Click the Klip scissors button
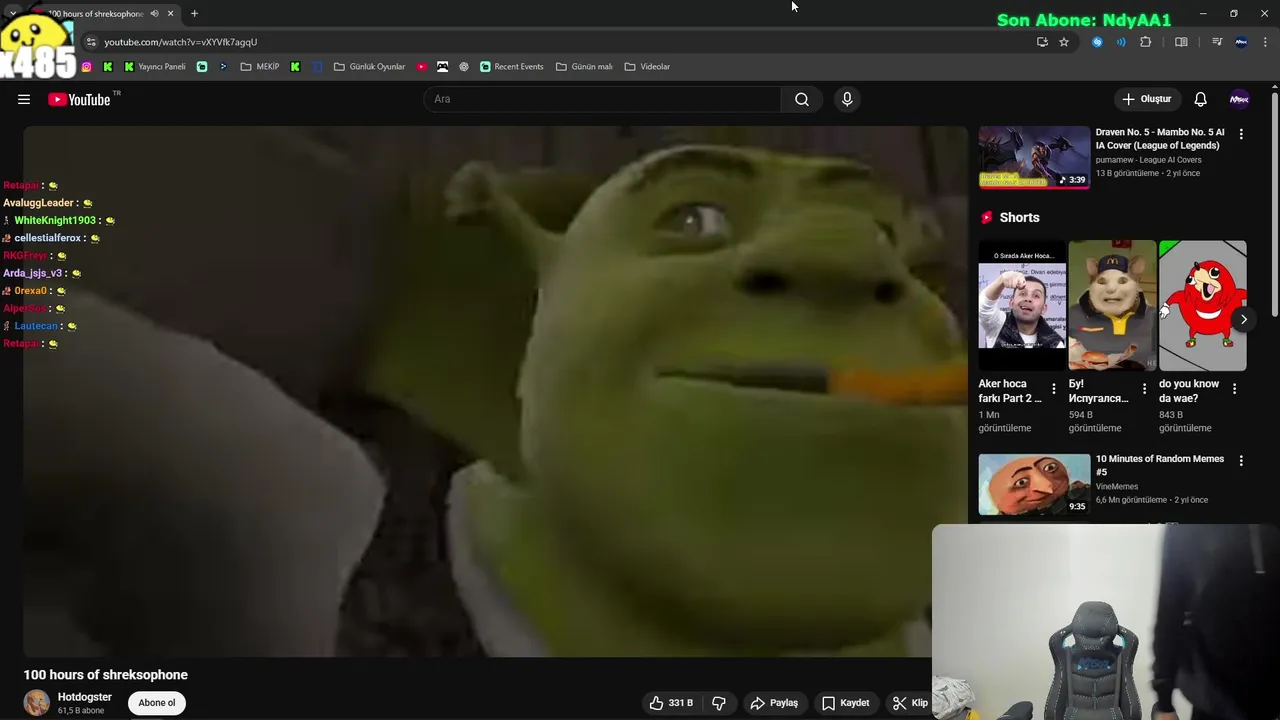1280x720 pixels. (911, 703)
